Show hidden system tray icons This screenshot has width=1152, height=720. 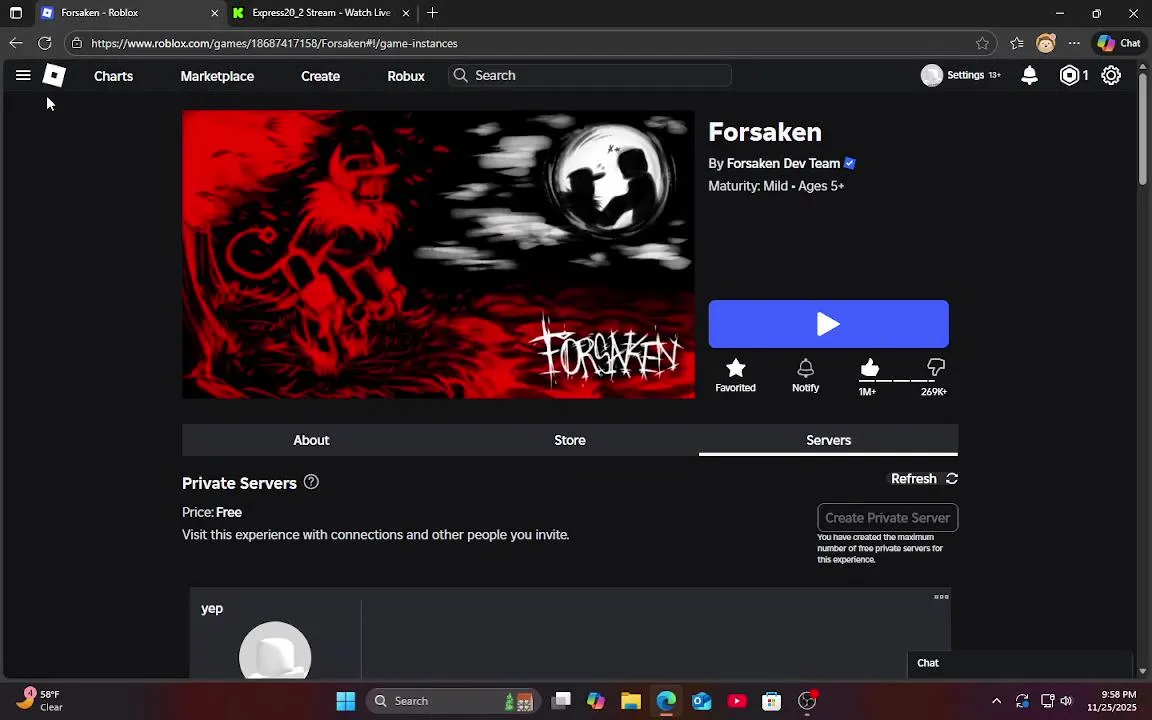point(996,701)
